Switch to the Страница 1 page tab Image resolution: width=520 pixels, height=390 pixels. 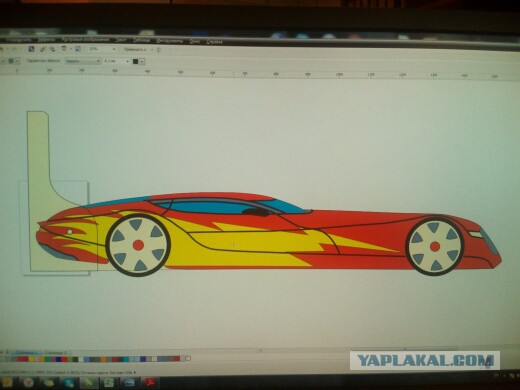26,353
